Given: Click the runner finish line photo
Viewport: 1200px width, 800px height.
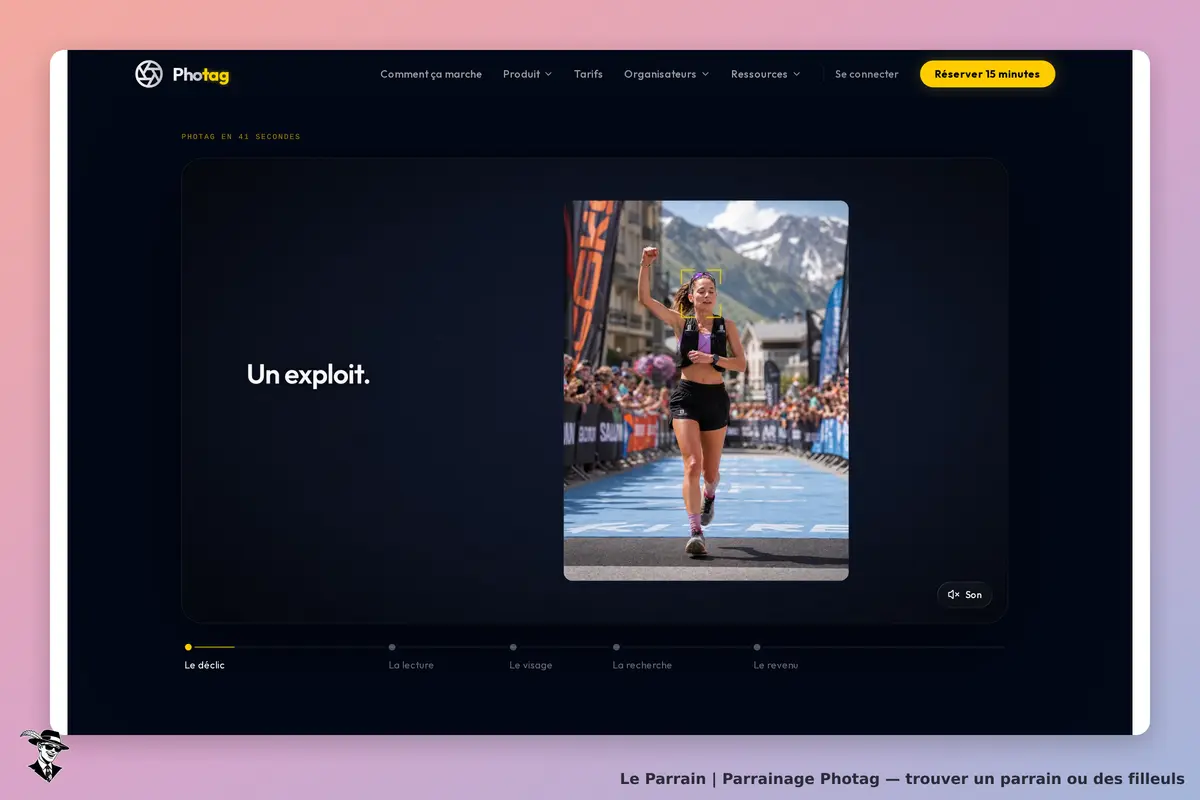Looking at the screenshot, I should click(x=706, y=391).
